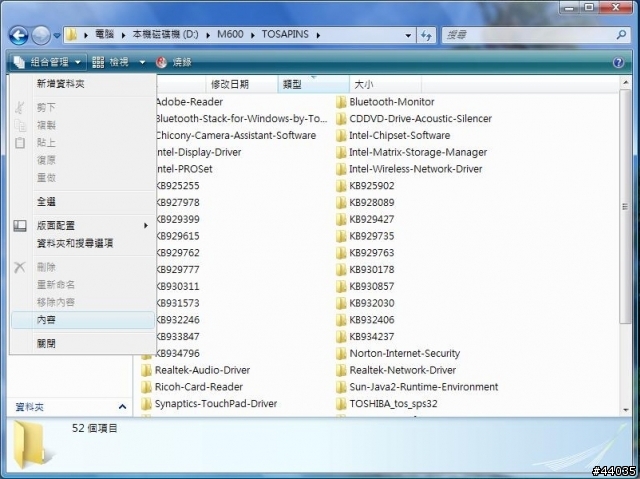640x479 pixels.
Task: Select the Sun-Java2-Runtime-Environment folder icon
Action: click(341, 387)
